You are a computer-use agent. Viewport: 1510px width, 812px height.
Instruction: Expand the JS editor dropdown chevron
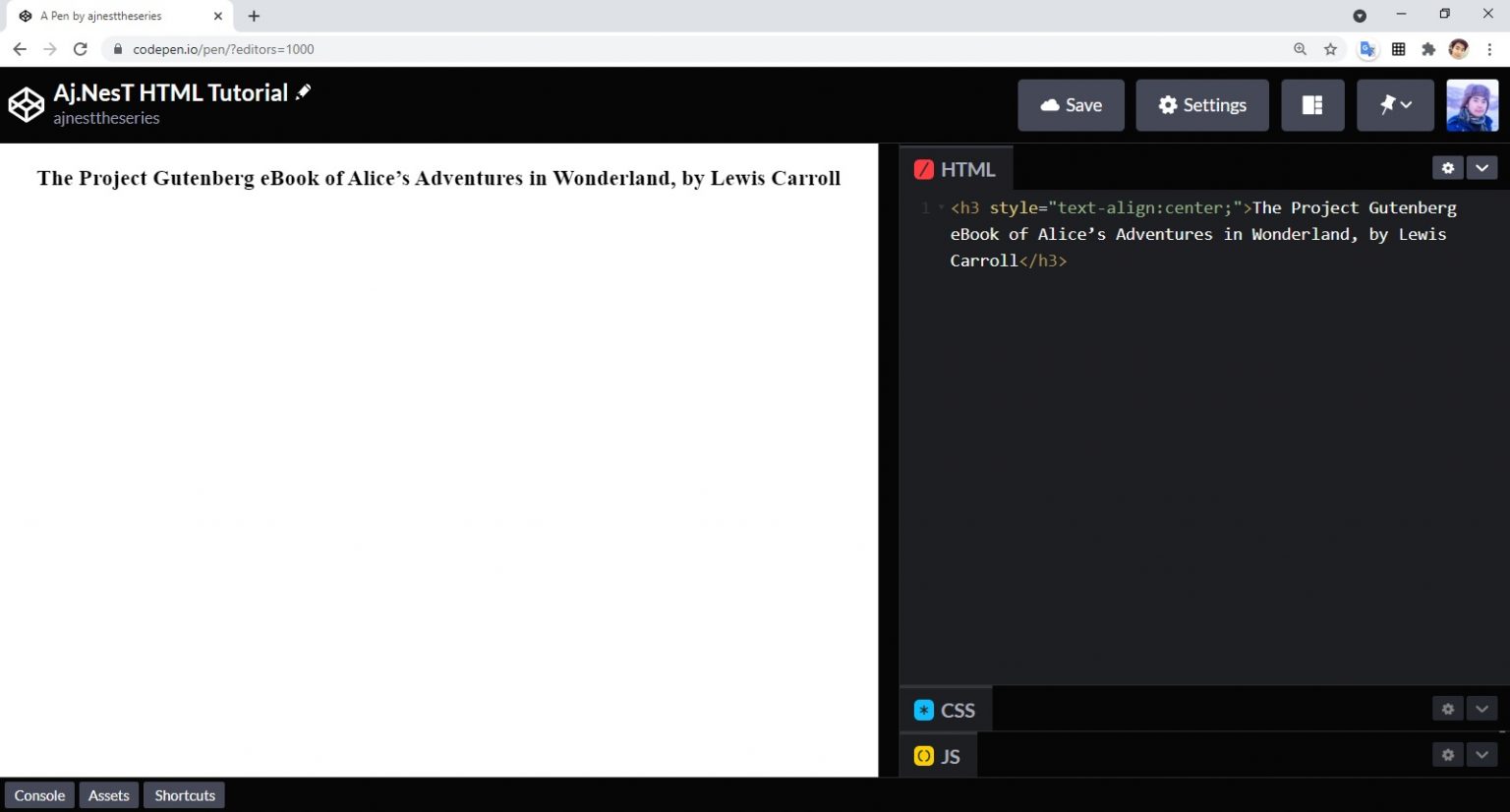click(x=1481, y=754)
